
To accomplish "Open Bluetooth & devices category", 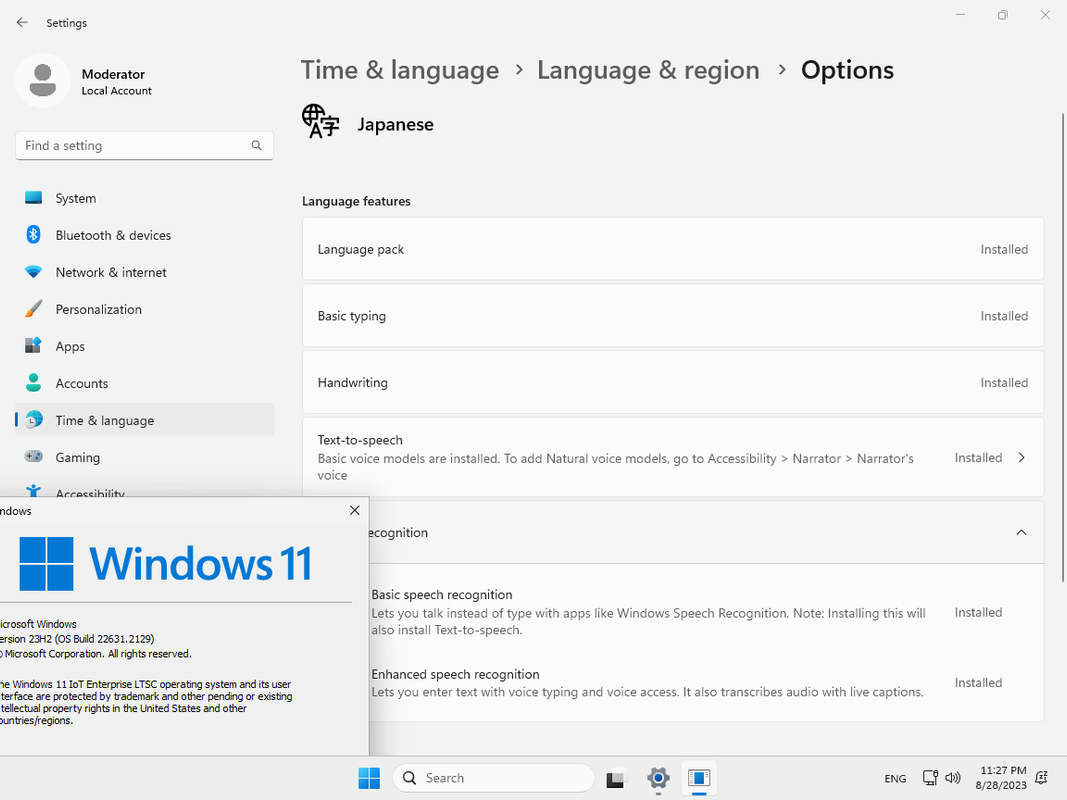I will tap(144, 235).
